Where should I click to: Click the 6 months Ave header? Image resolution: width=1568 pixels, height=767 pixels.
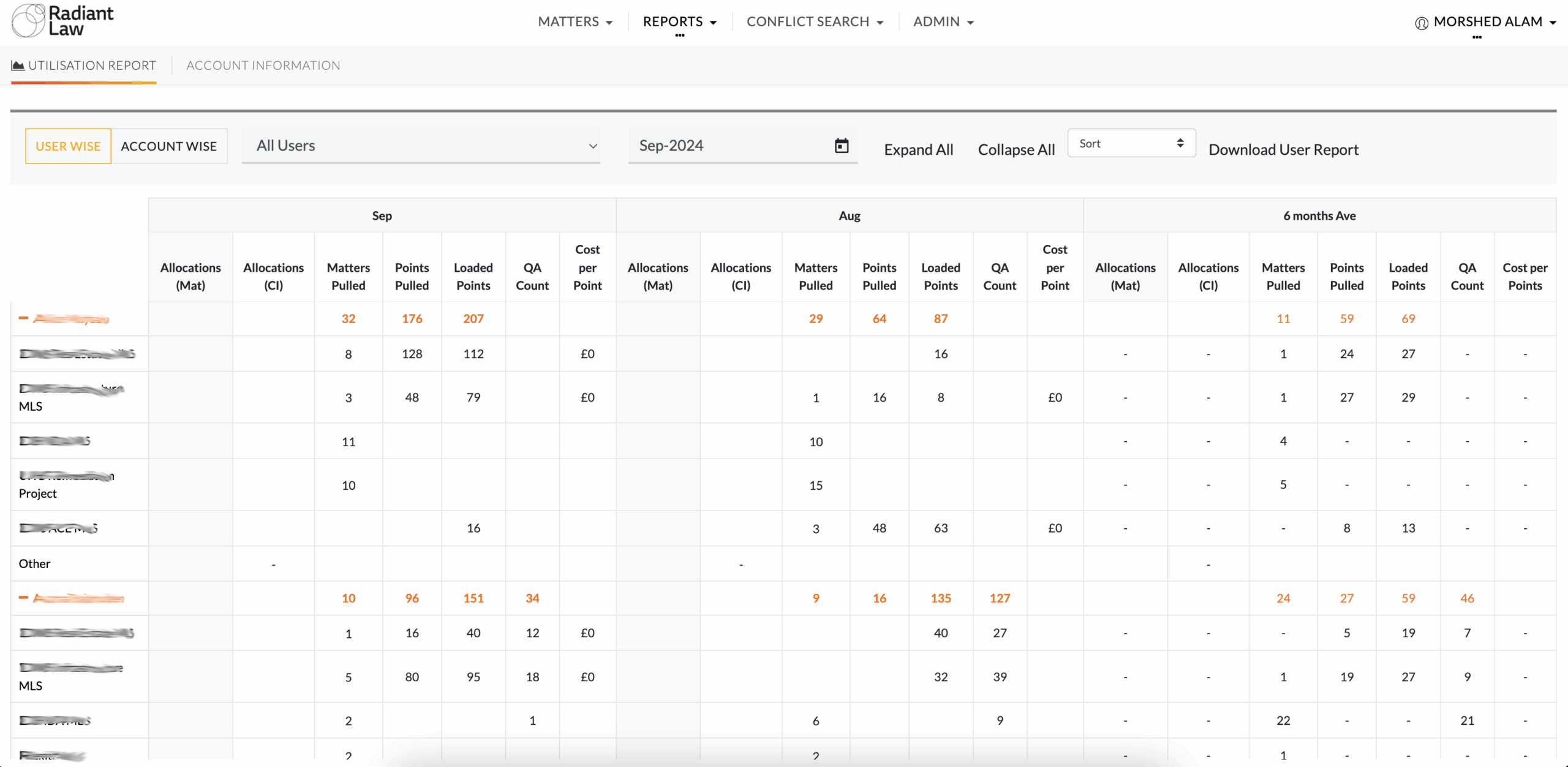1319,215
